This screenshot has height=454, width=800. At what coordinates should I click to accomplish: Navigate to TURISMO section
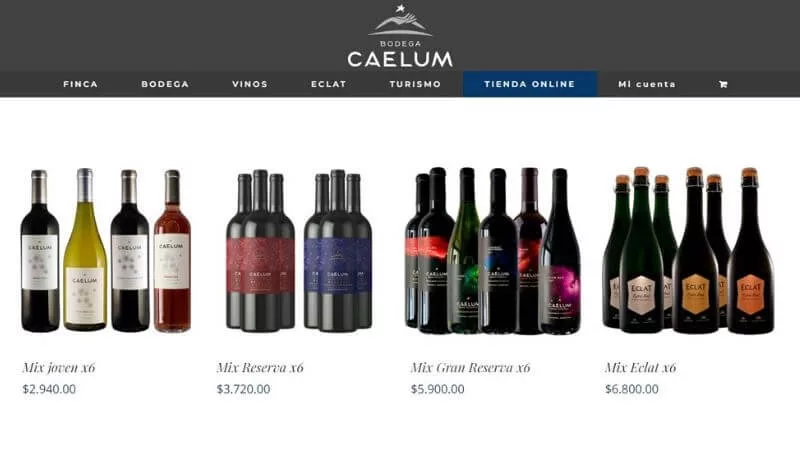pos(415,84)
